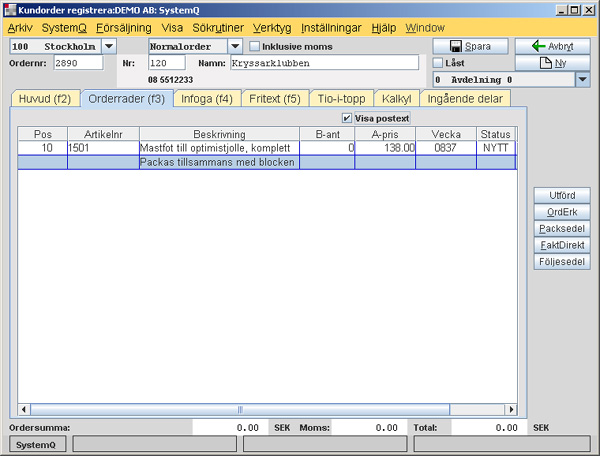Open the Fritext (f5) tab
This screenshot has height=456, width=600.
tap(275, 99)
